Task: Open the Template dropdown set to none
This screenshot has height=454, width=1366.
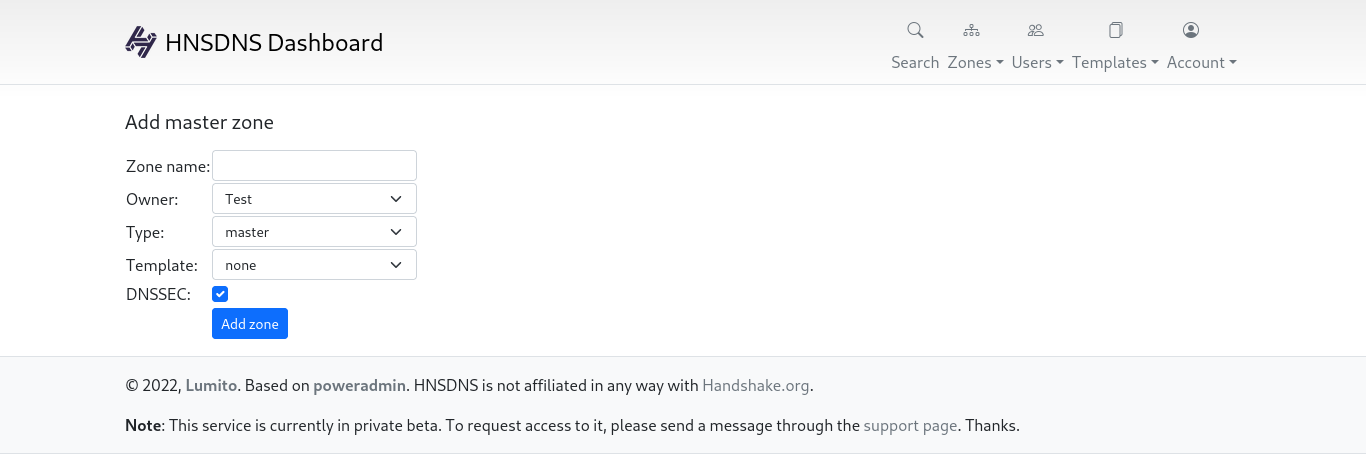Action: pyautogui.click(x=314, y=265)
